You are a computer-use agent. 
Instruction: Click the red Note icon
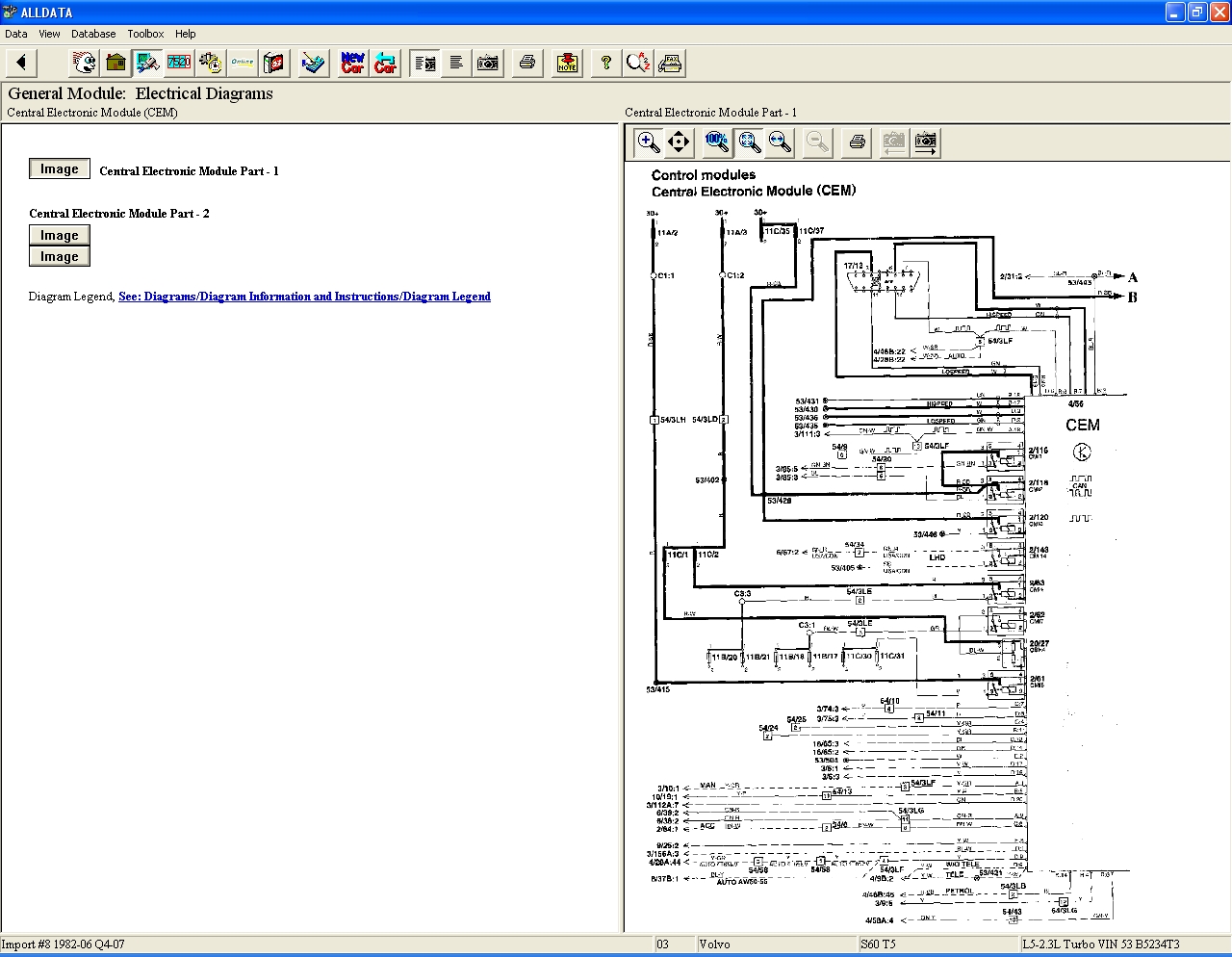coord(567,64)
